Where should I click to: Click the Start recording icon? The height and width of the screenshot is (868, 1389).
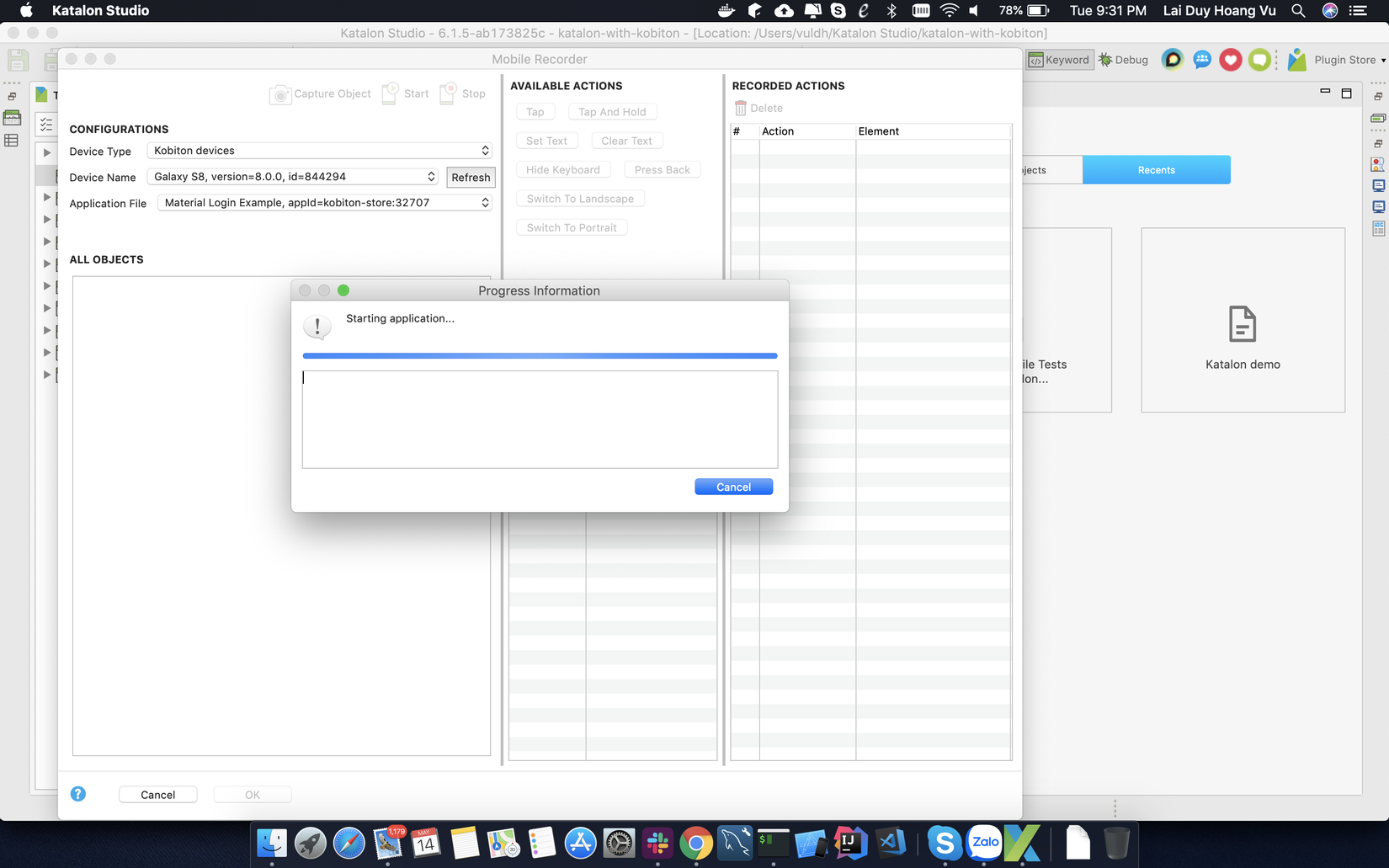point(390,93)
